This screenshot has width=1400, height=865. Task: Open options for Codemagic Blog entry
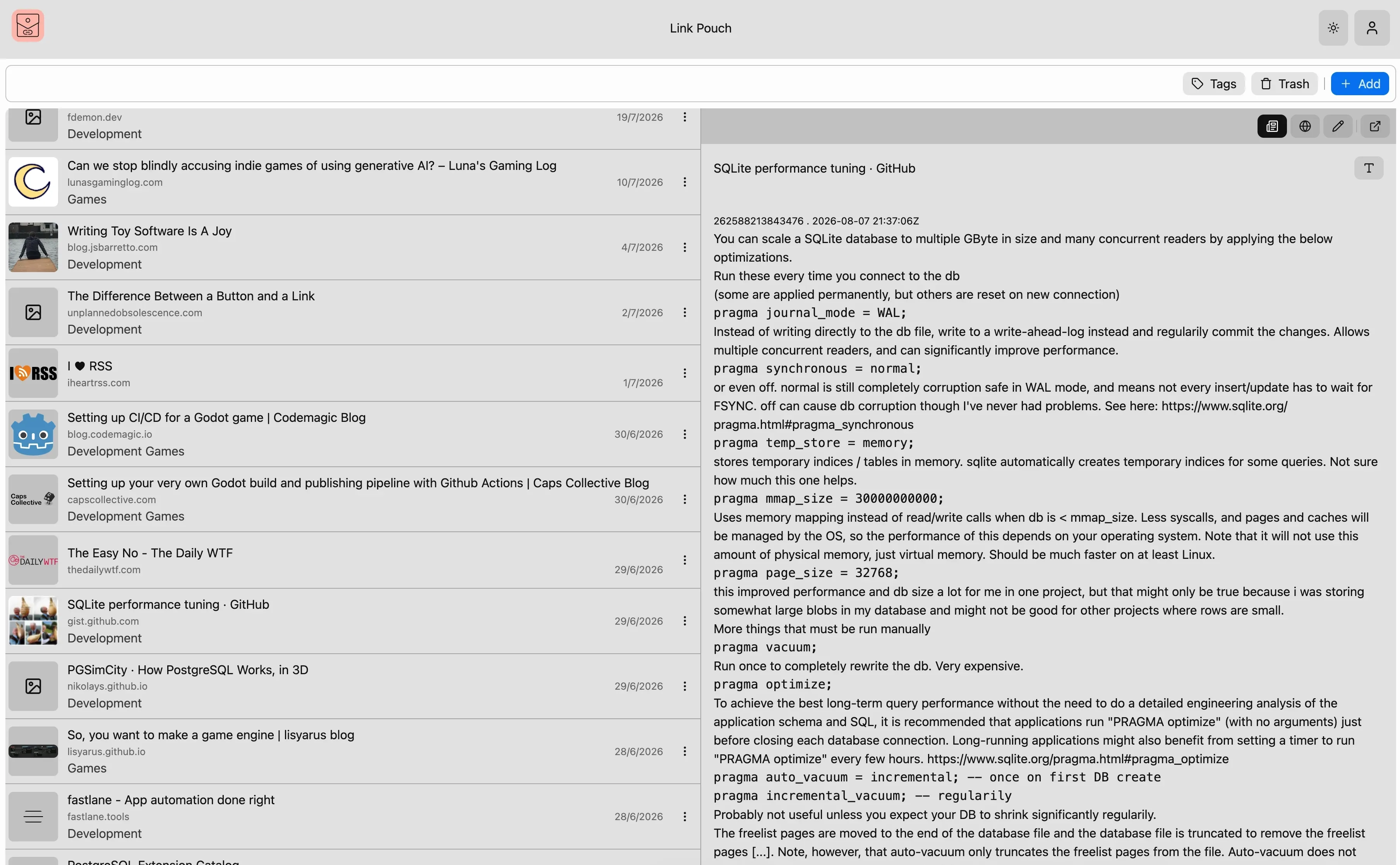(684, 434)
